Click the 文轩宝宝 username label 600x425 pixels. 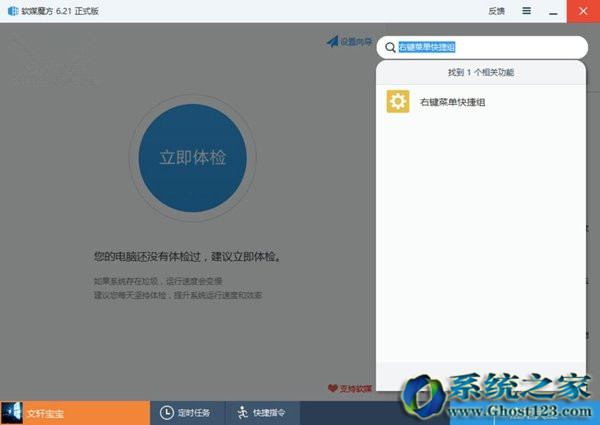[x=45, y=413]
